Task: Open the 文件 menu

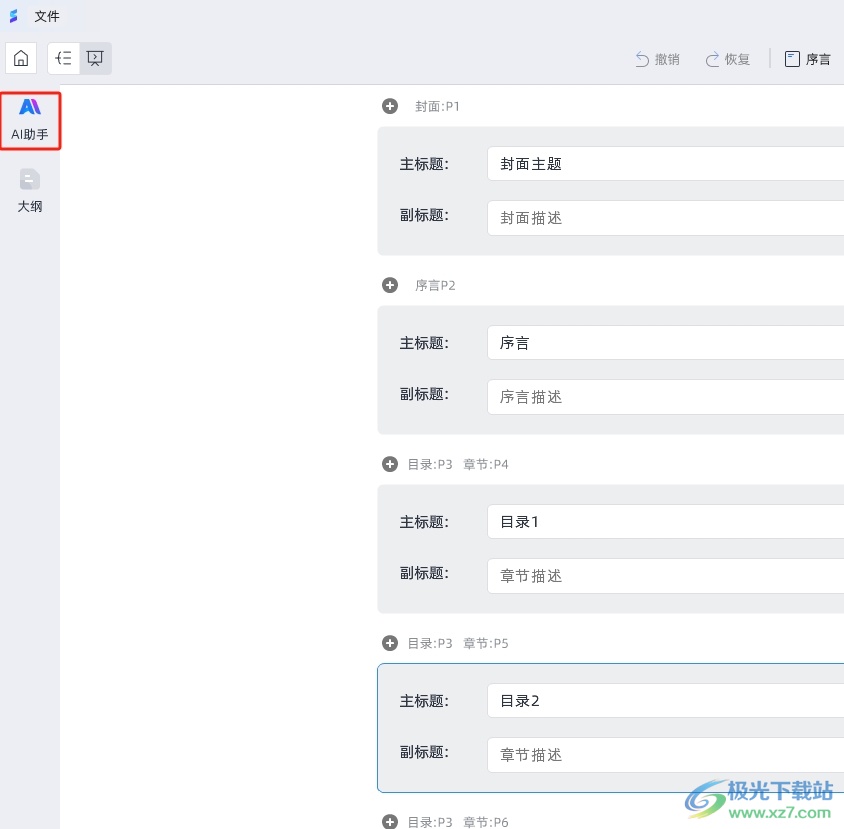Action: coord(47,16)
